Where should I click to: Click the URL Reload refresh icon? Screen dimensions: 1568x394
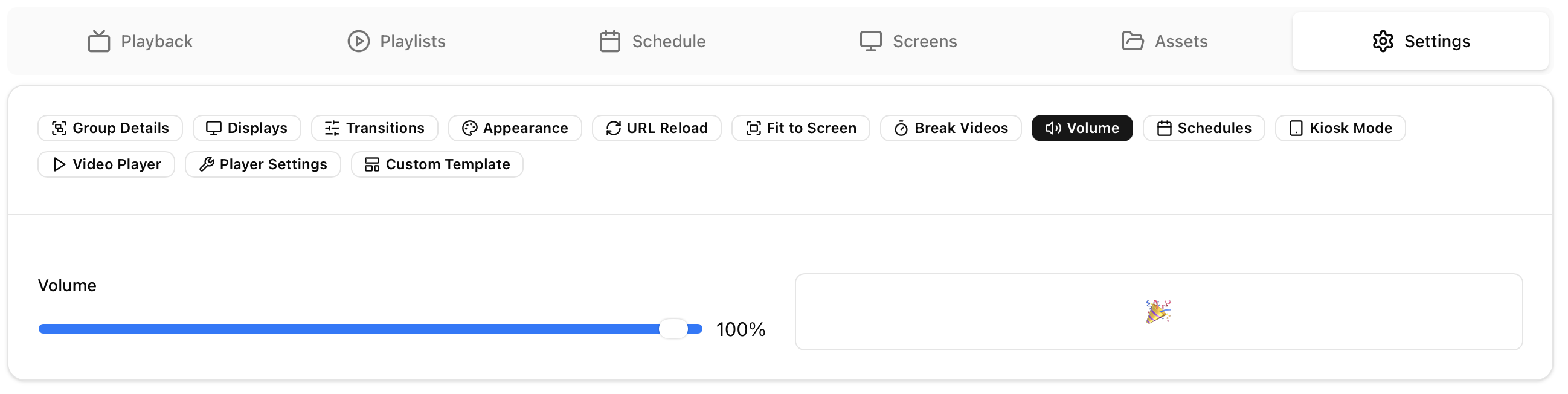point(614,129)
